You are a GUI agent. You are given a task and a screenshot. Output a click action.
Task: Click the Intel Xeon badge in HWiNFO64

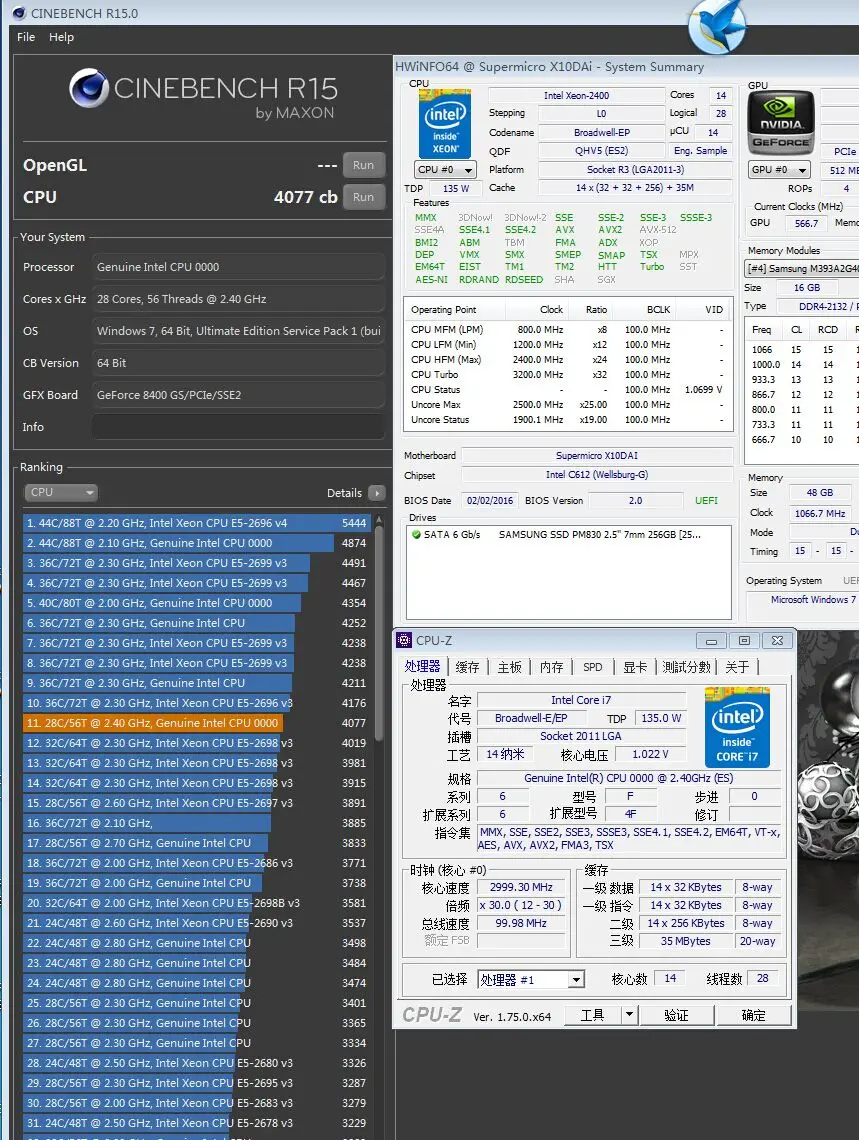(445, 124)
